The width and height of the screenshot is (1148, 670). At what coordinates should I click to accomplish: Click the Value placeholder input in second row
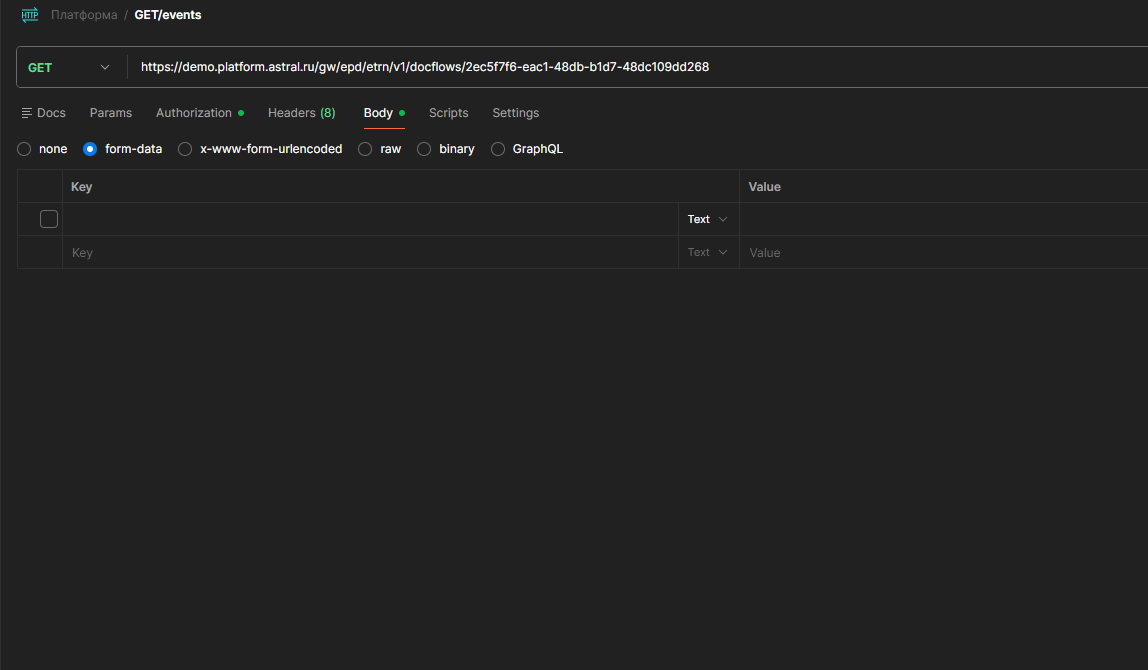[944, 253]
